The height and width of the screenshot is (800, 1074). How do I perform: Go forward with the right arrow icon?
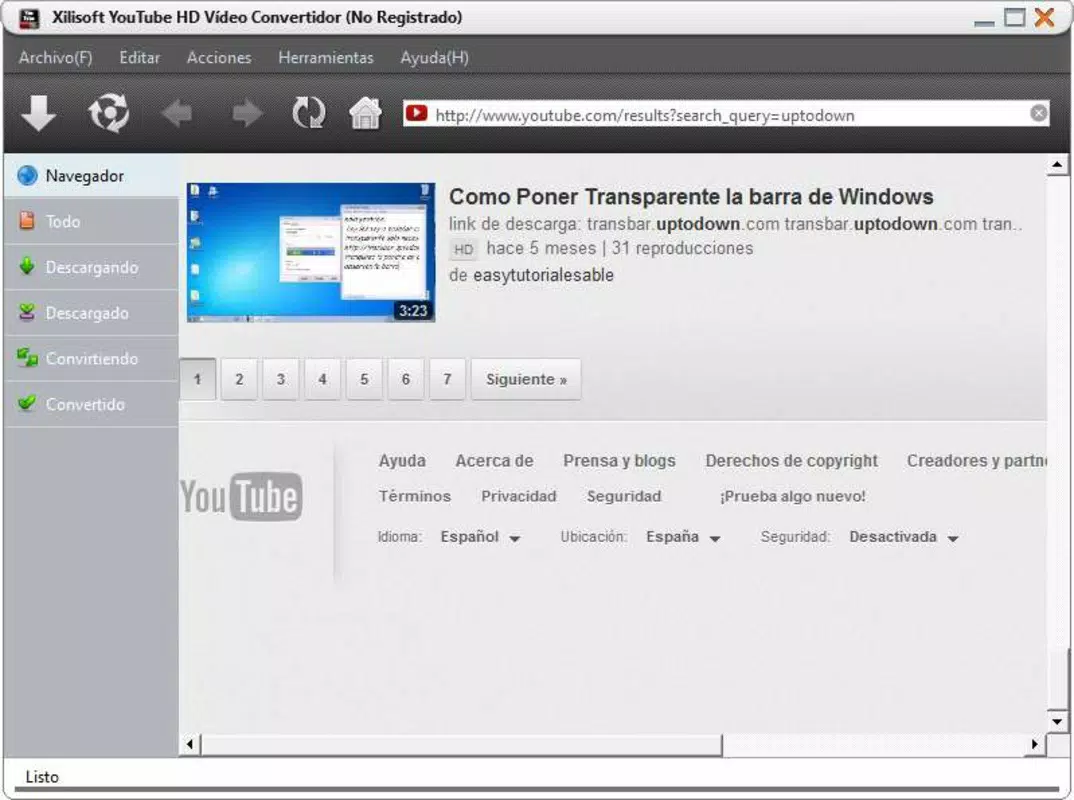click(x=247, y=113)
